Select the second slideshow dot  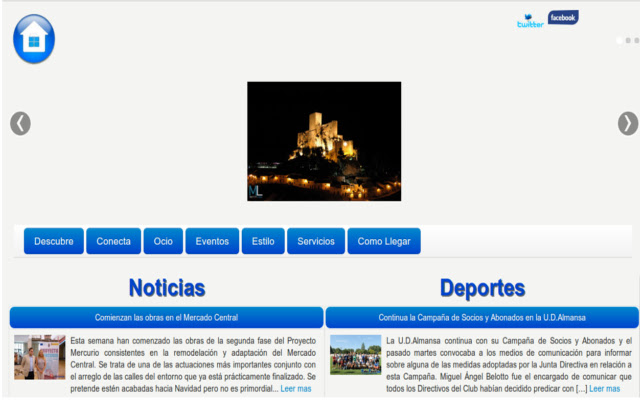click(628, 40)
